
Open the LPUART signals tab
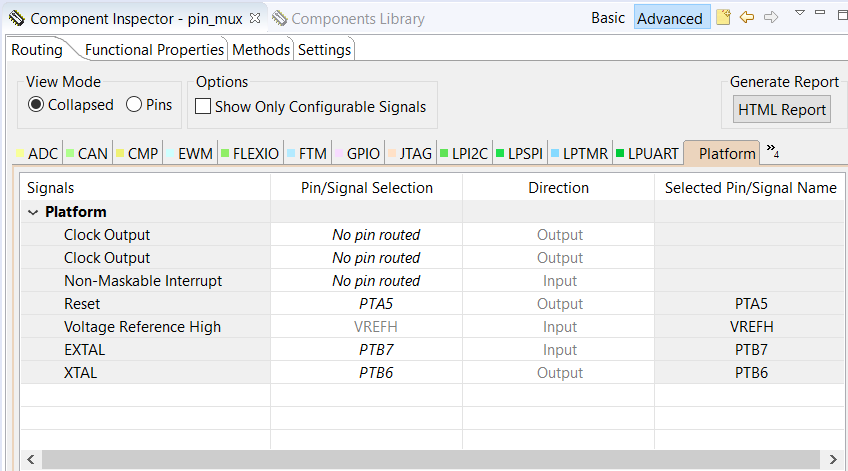tap(653, 154)
